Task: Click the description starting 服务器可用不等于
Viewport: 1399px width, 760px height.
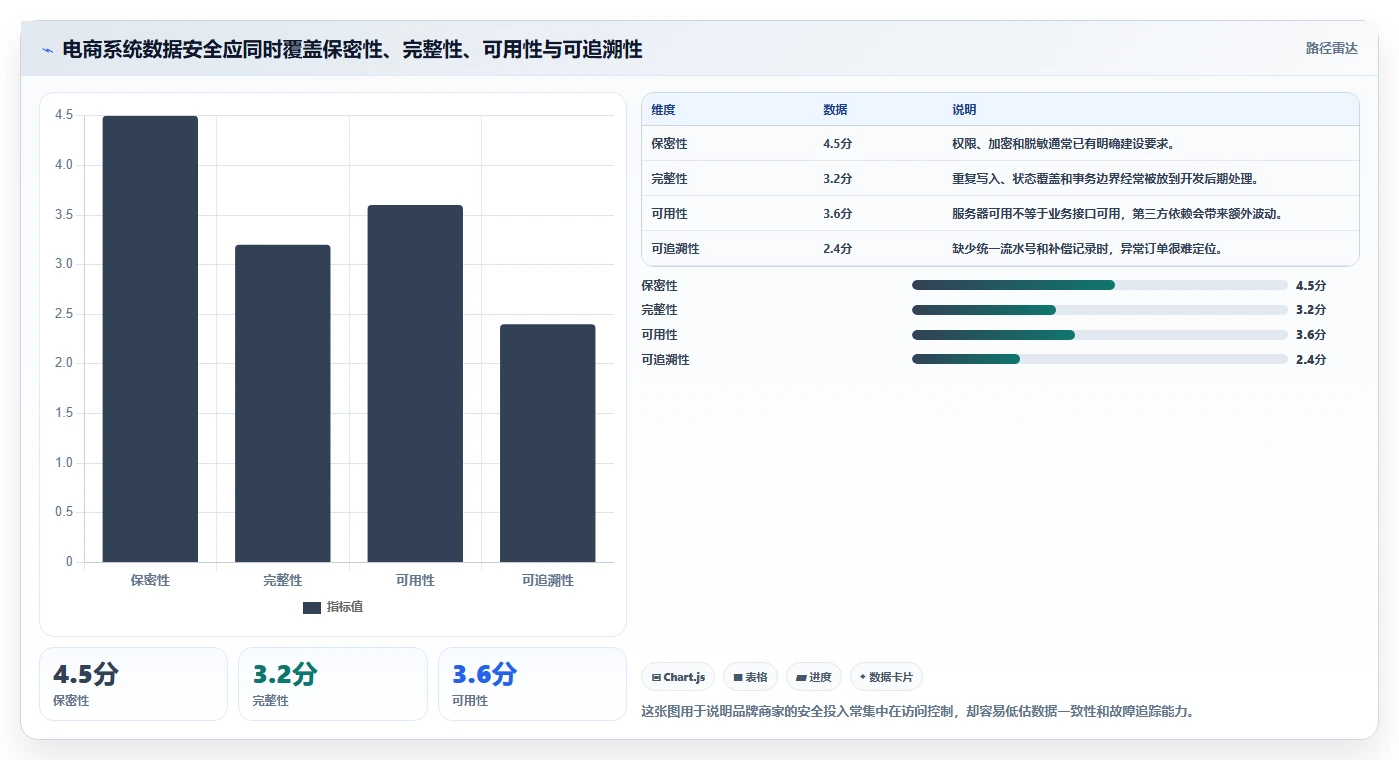Action: click(x=1117, y=214)
